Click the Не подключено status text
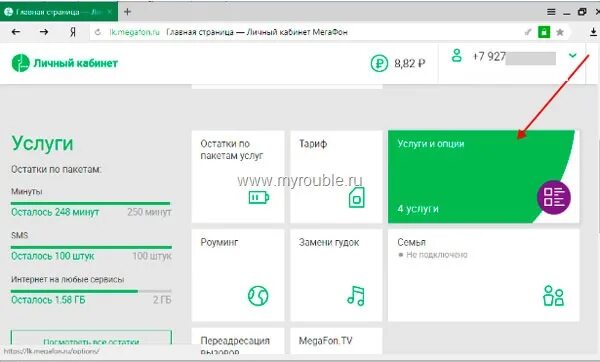The height and width of the screenshot is (362, 600). click(437, 255)
